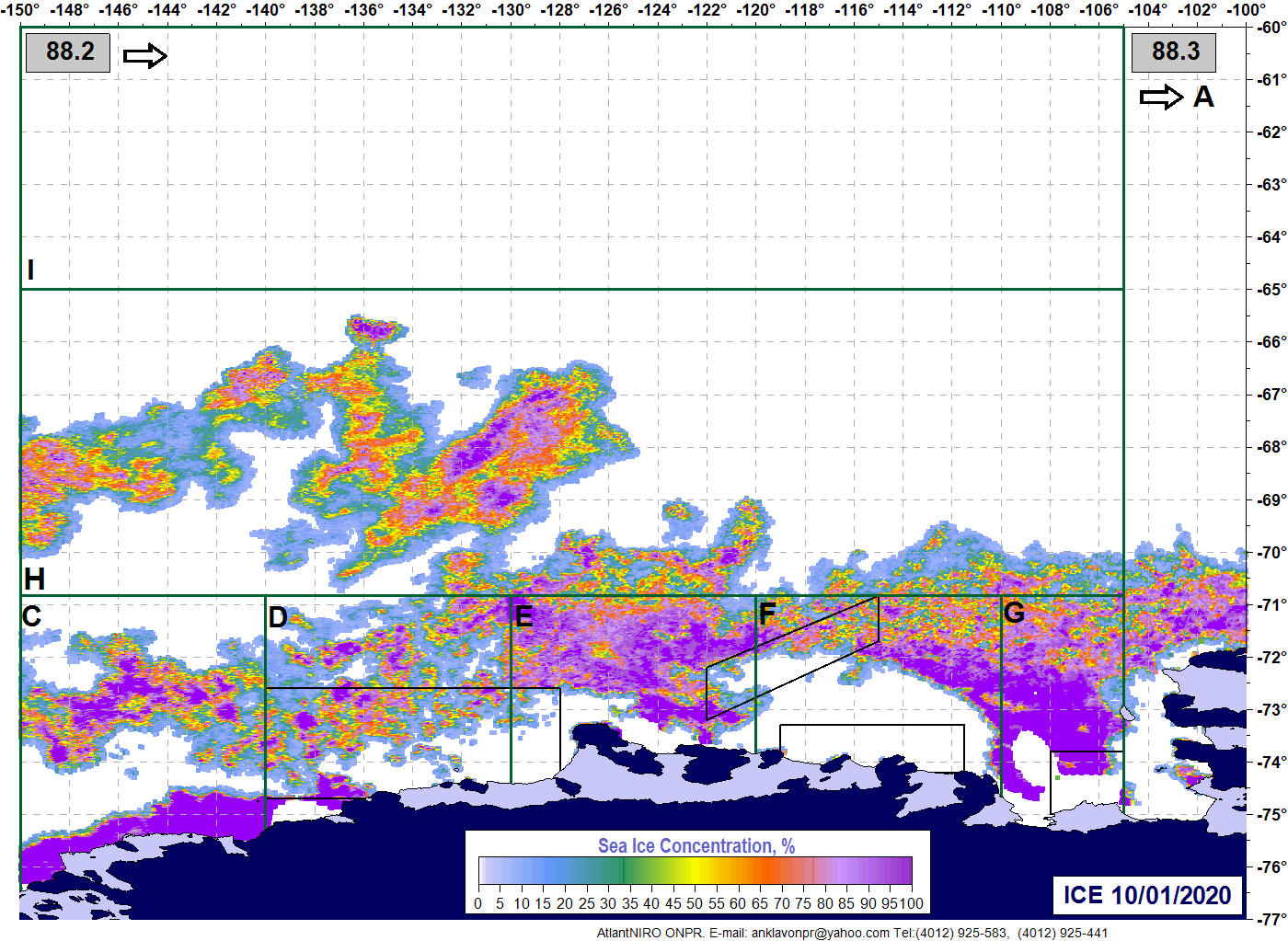1288x941 pixels.
Task: Click the -65° latitude axis label
Action: point(1271,290)
